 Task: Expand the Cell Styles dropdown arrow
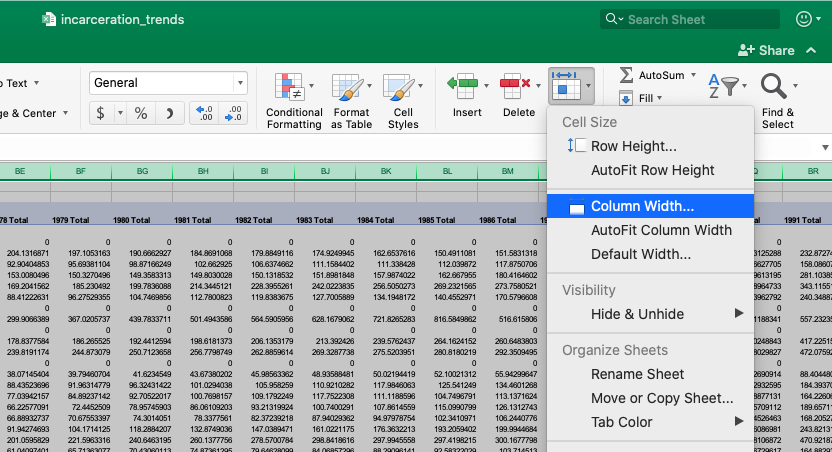tap(420, 85)
